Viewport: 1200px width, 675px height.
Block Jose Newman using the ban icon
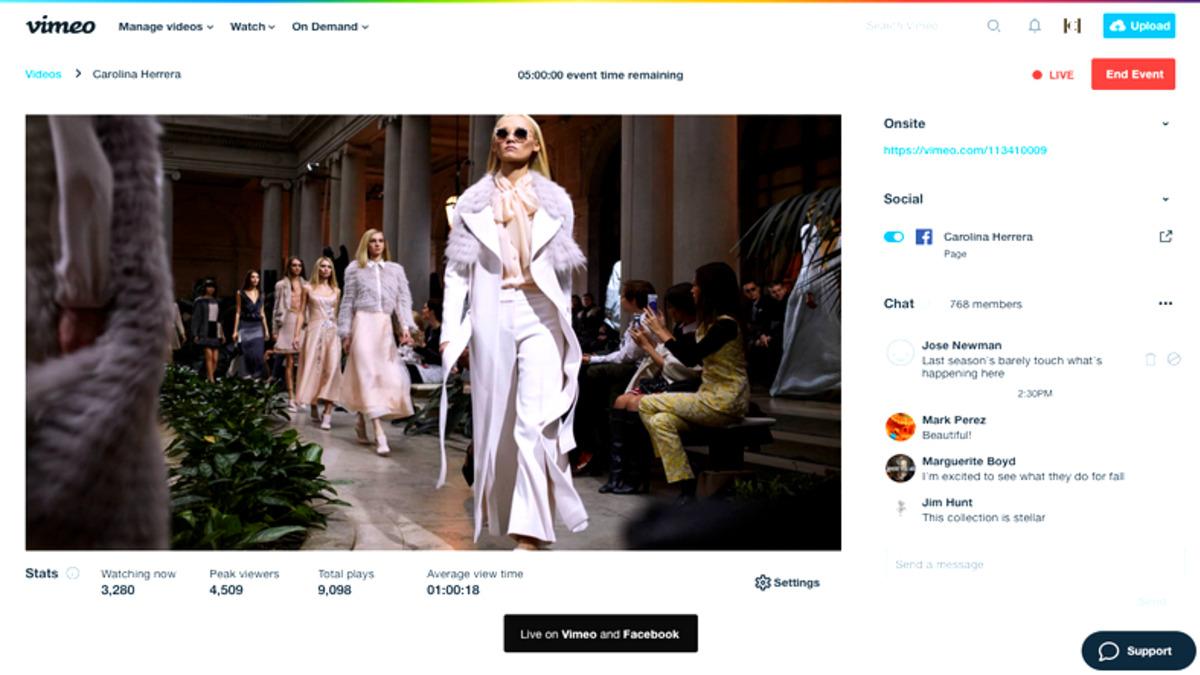click(x=1173, y=358)
